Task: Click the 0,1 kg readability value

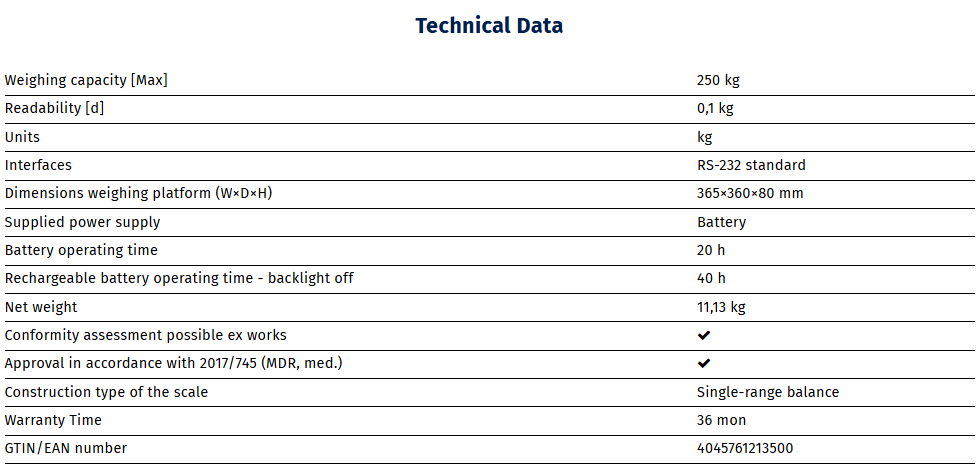Action: pos(715,108)
